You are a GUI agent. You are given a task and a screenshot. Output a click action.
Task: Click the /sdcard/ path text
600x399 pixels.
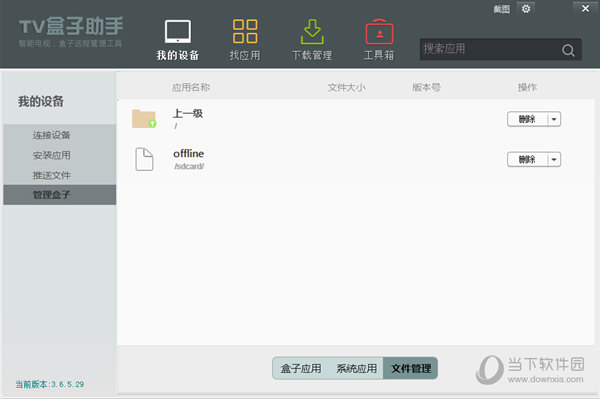click(189, 166)
